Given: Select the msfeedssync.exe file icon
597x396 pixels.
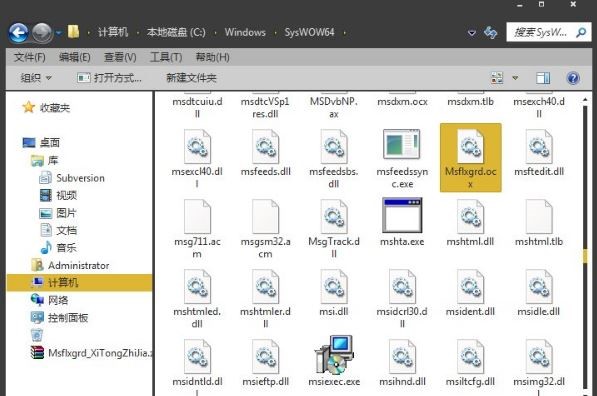Looking at the screenshot, I should pos(402,144).
